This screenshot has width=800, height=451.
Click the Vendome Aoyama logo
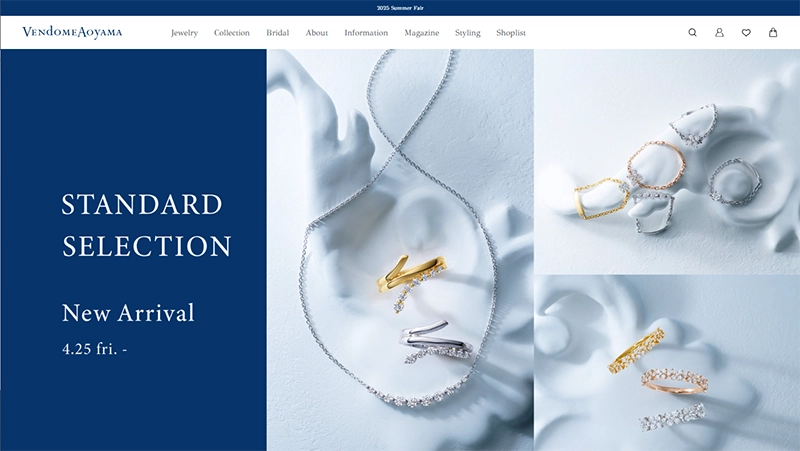72,32
